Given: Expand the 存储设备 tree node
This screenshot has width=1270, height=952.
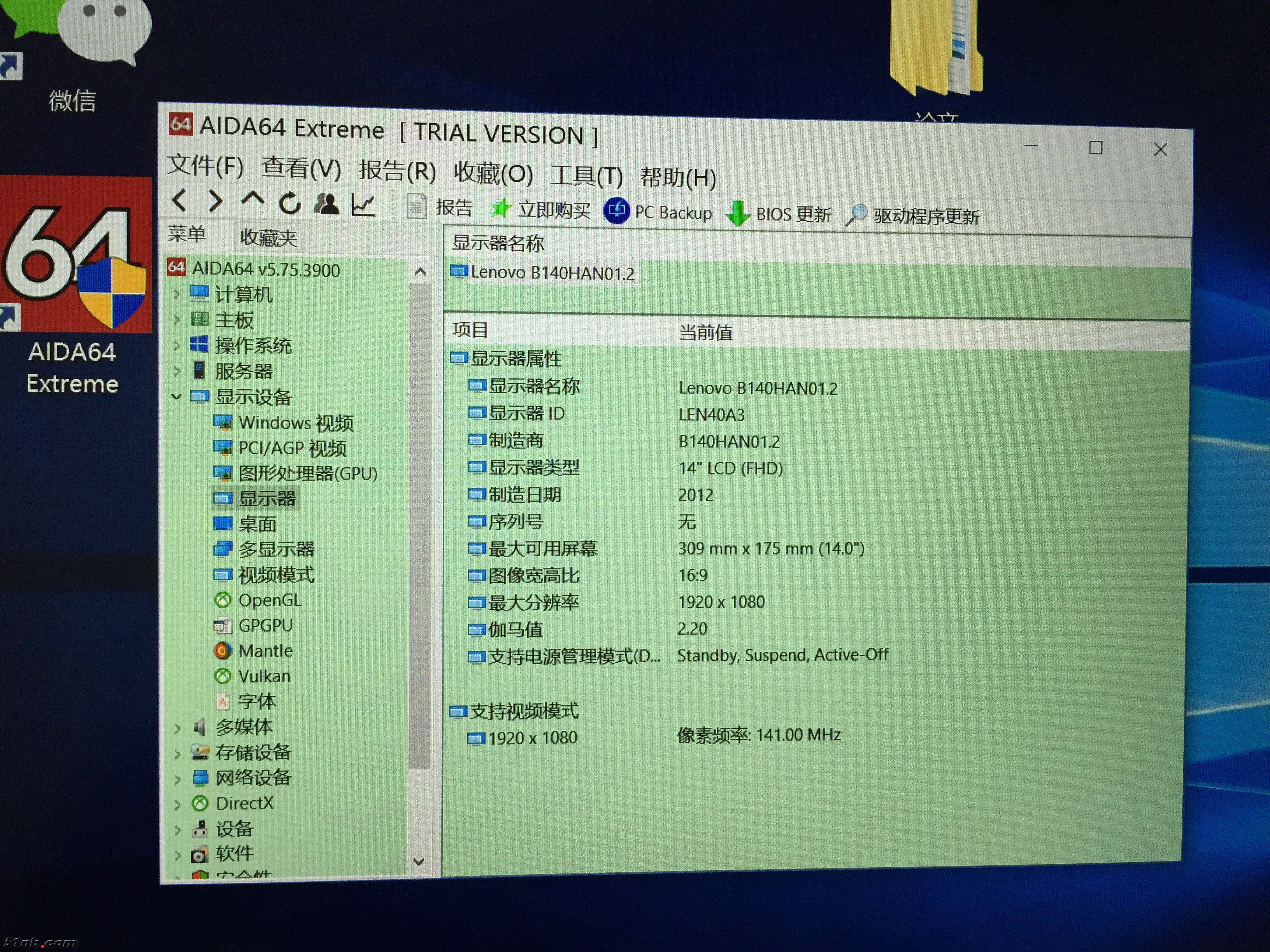Looking at the screenshot, I should pos(177,753).
